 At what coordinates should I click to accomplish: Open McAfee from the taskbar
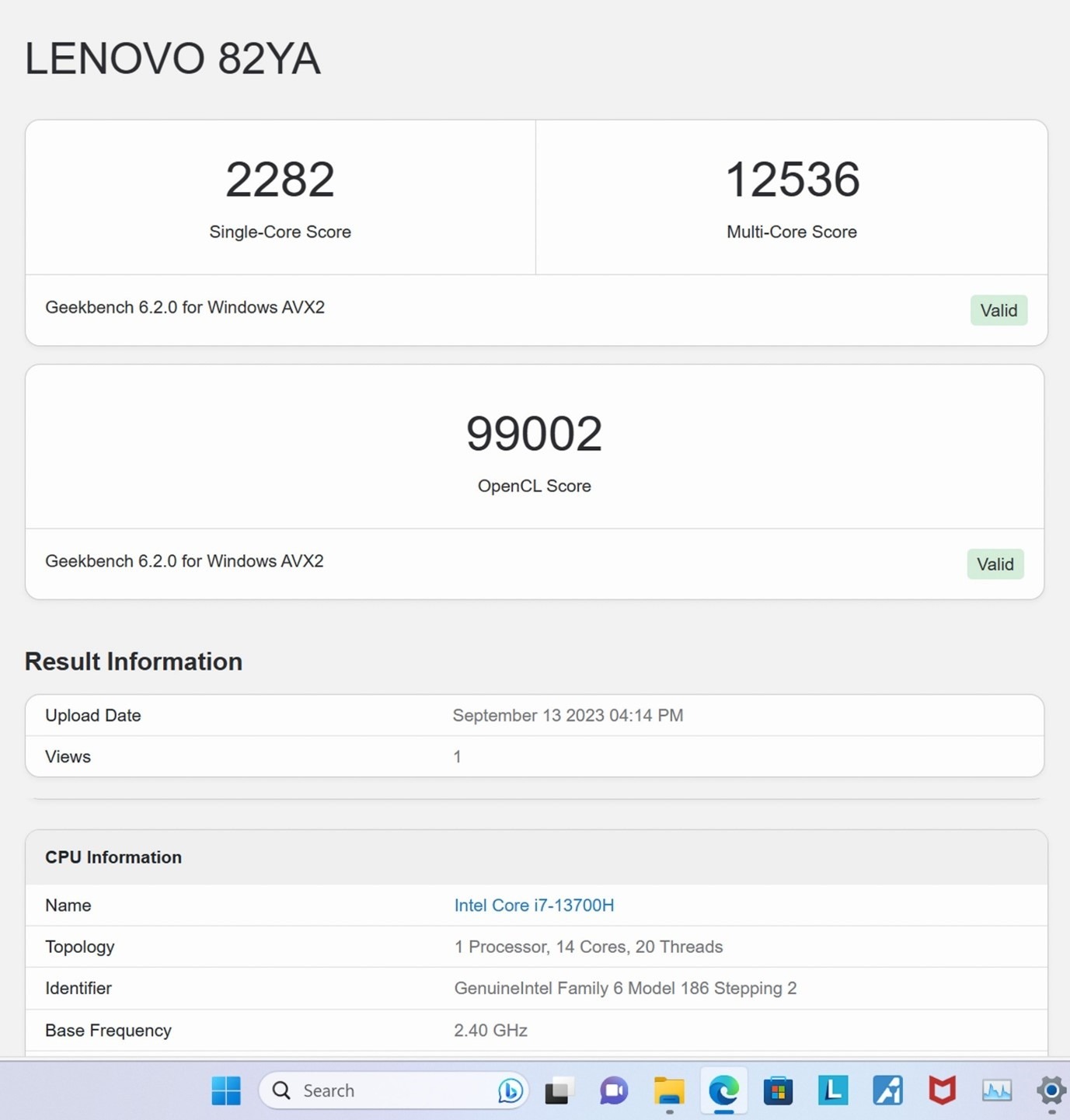[942, 1090]
